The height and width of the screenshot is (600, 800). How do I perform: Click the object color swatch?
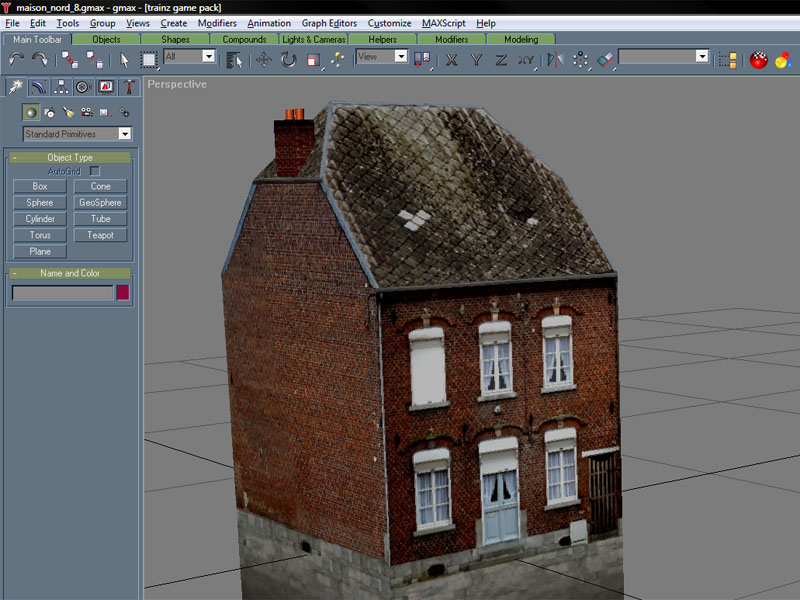[x=123, y=293]
